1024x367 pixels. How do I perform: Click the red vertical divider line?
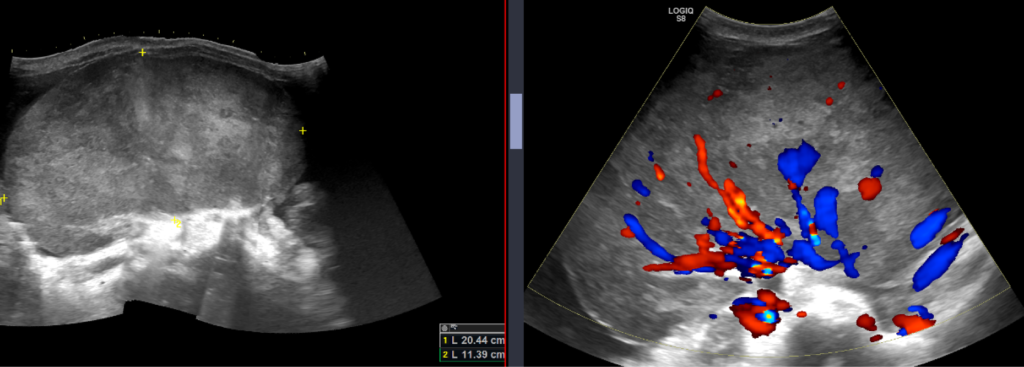[x=505, y=184]
